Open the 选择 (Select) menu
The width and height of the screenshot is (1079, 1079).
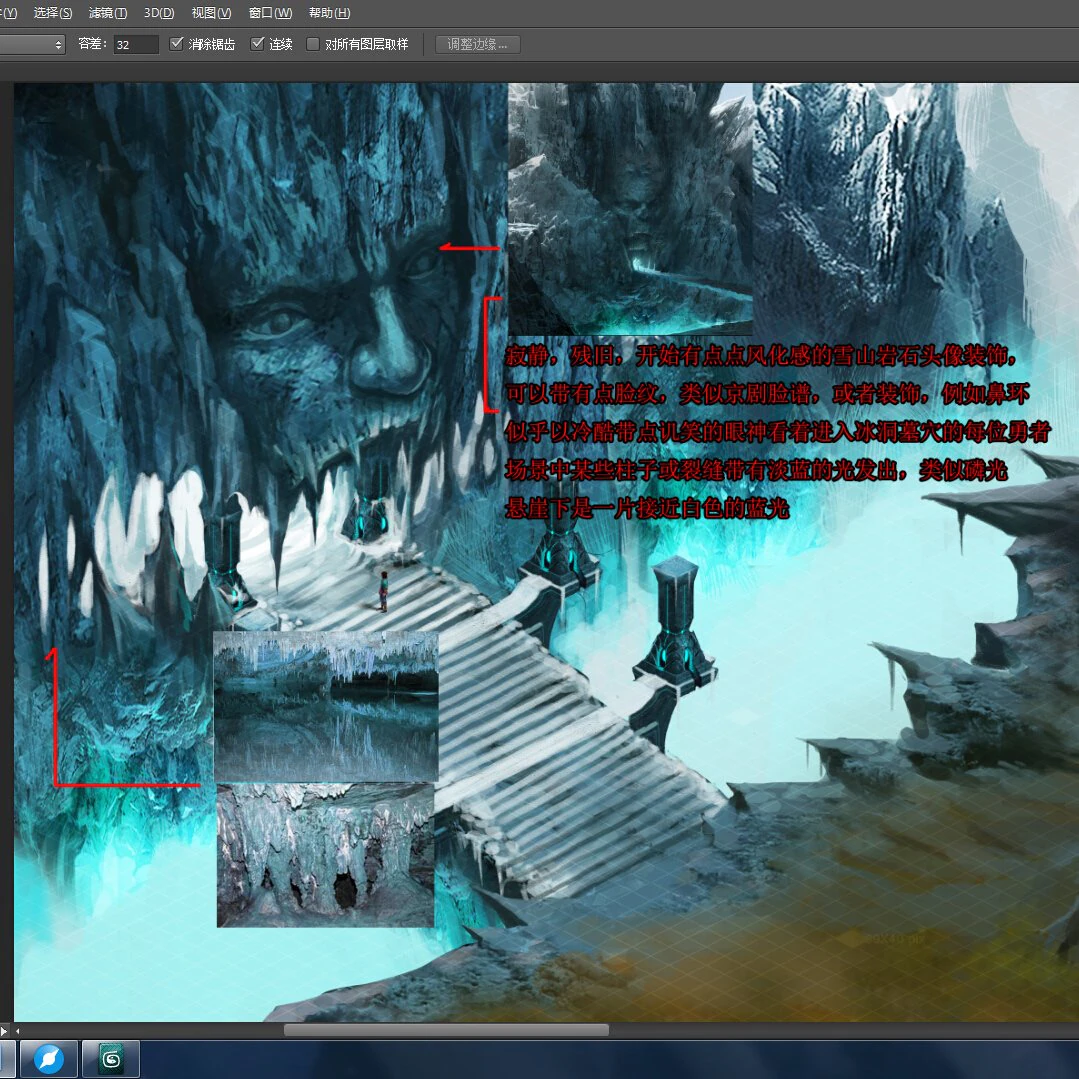[x=52, y=12]
